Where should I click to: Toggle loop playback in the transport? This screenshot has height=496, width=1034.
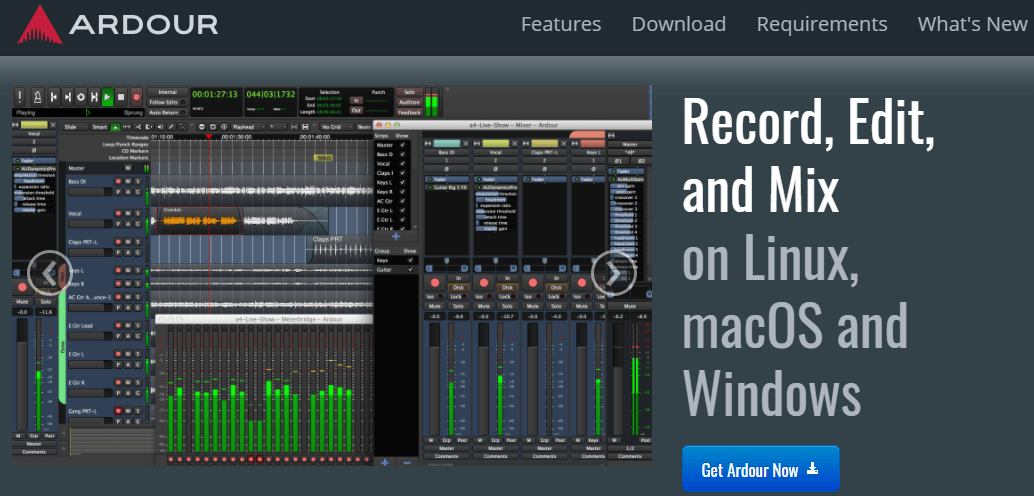pyautogui.click(x=81, y=97)
